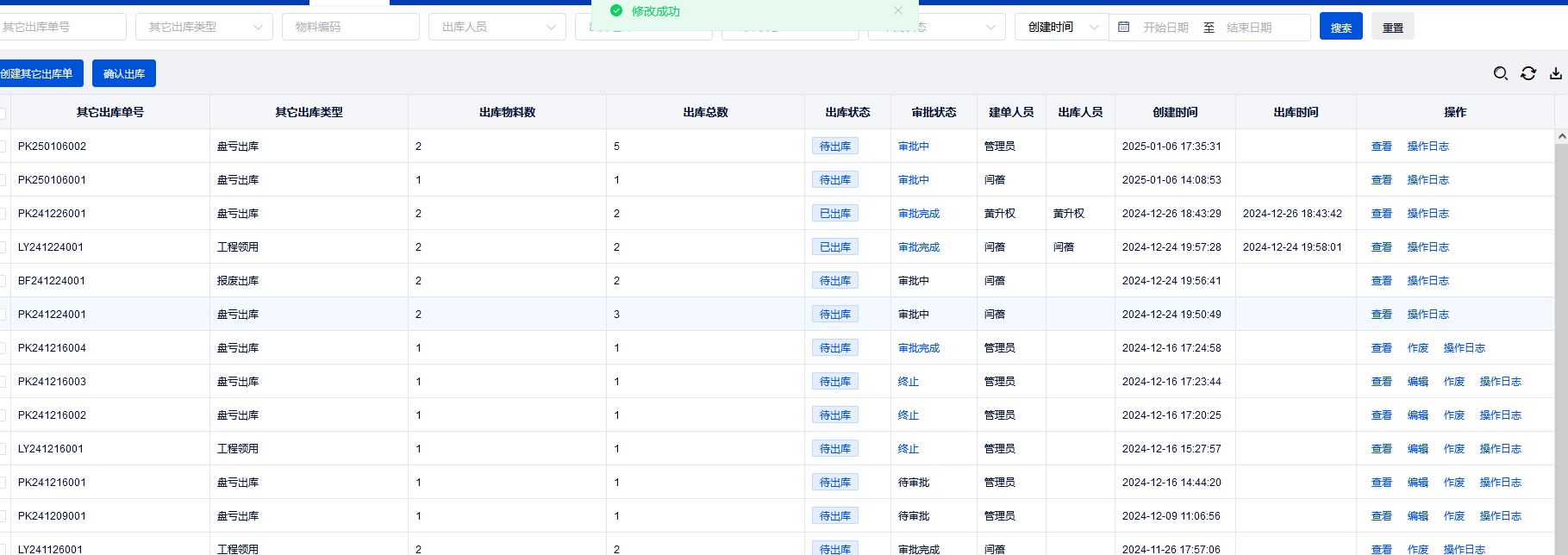The width and height of the screenshot is (1568, 555).
Task: Click 编辑 link for PK241216003
Action: (1417, 382)
